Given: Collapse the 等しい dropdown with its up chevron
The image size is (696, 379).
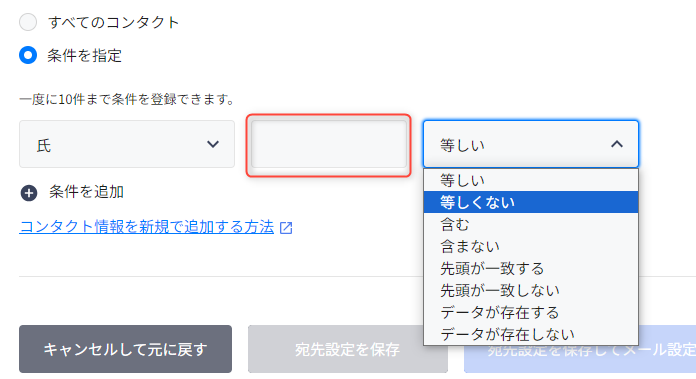Looking at the screenshot, I should pos(617,144).
